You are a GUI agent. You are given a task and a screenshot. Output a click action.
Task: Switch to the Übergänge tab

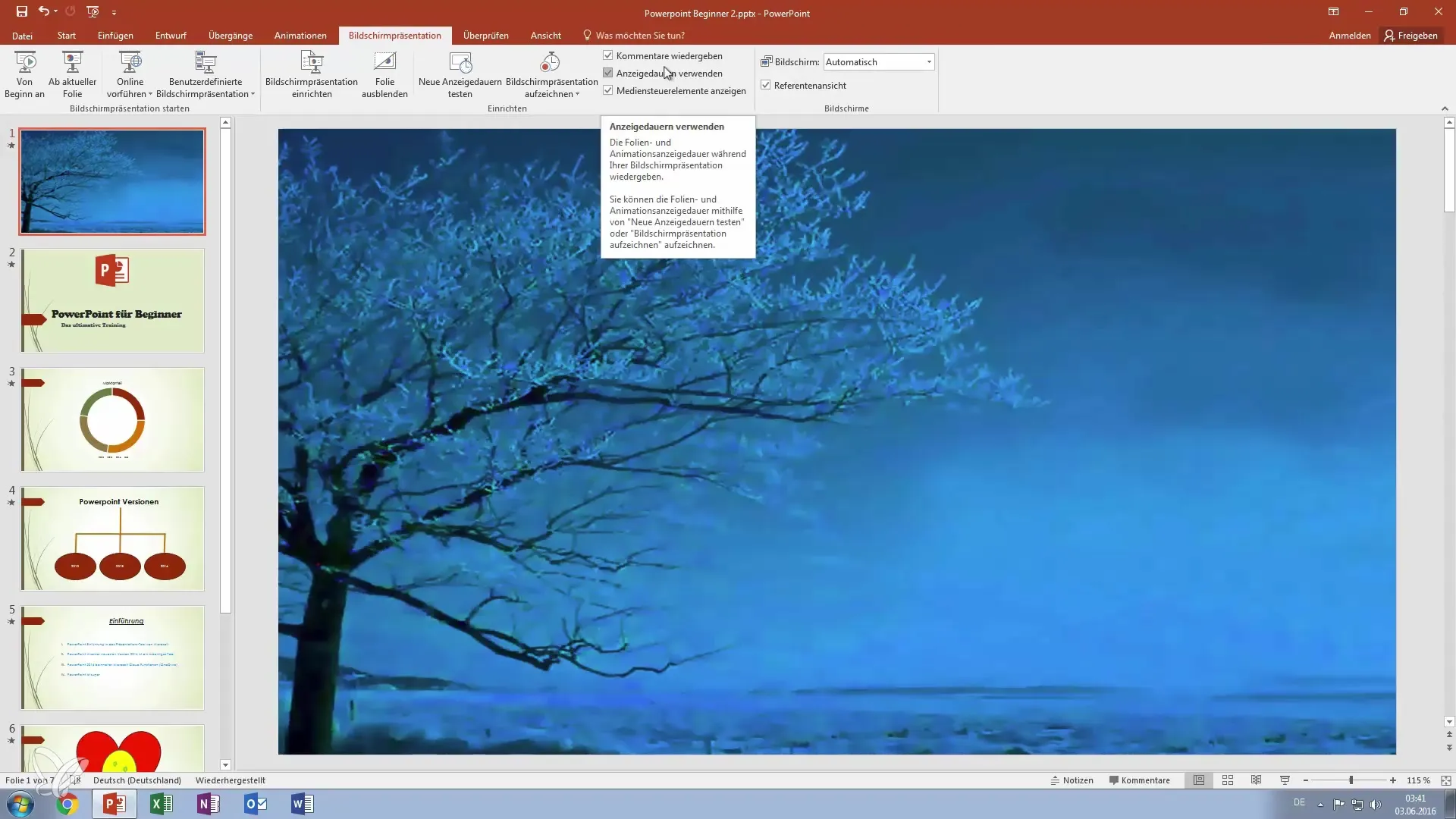[x=231, y=36]
